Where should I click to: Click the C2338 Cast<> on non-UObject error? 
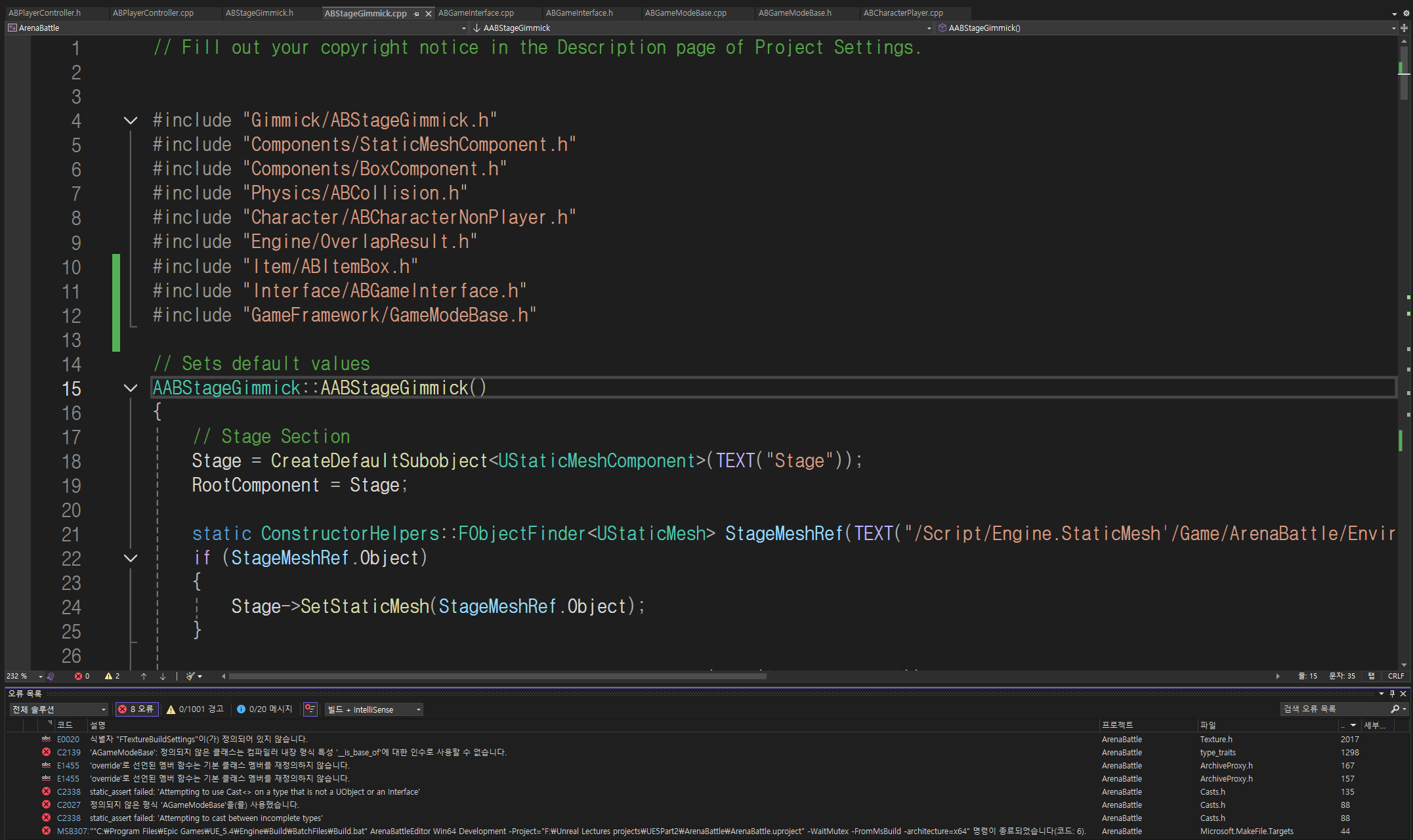(x=707, y=792)
